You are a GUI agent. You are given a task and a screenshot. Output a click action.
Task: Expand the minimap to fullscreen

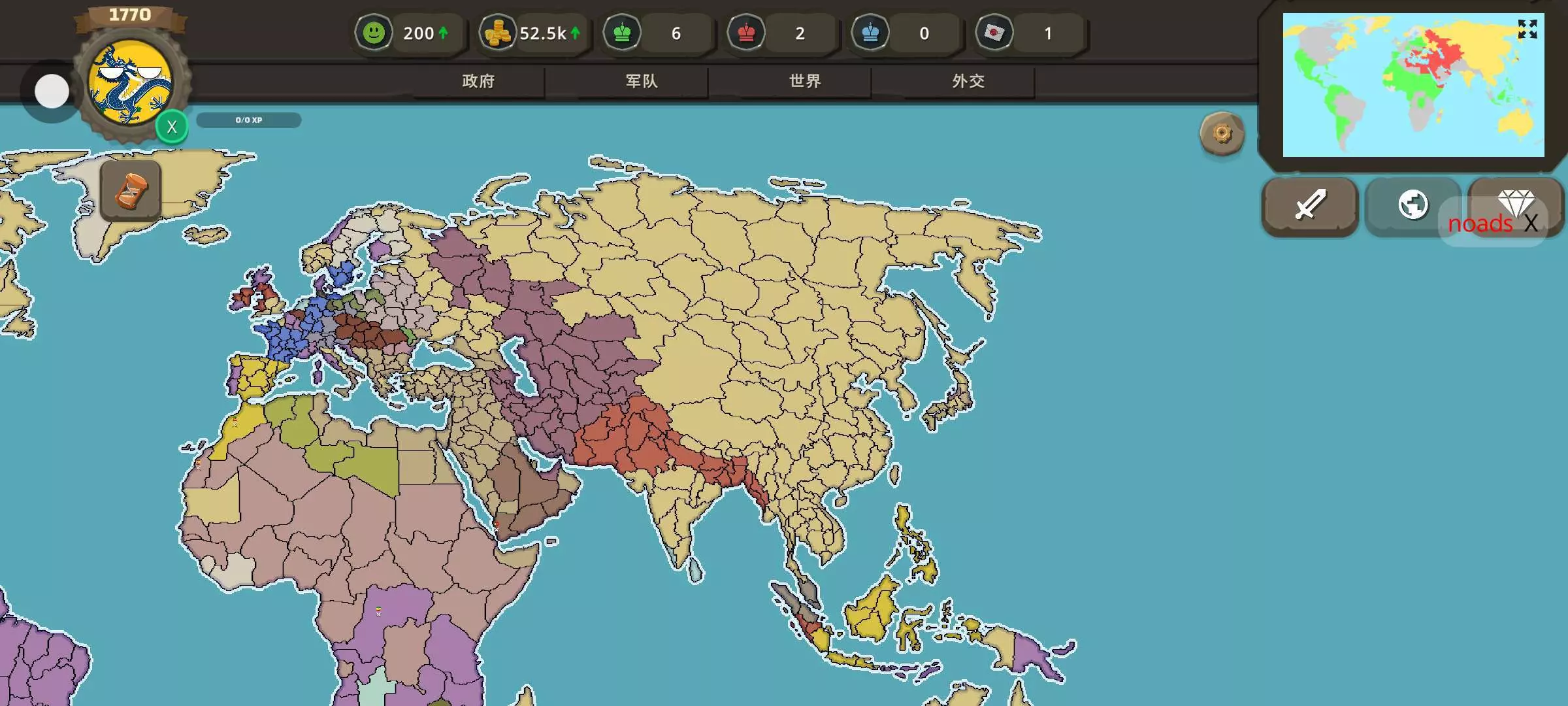click(x=1527, y=29)
